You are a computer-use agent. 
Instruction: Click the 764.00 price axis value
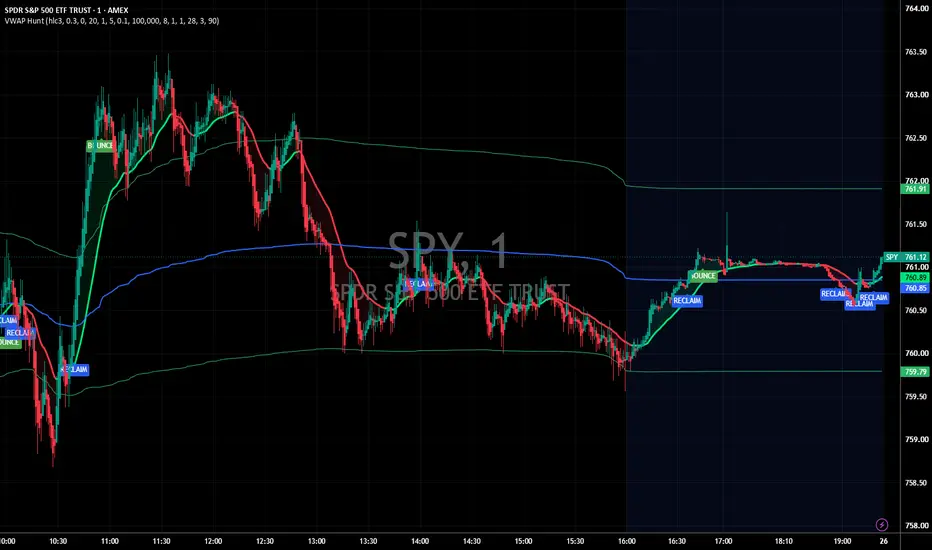point(916,8)
